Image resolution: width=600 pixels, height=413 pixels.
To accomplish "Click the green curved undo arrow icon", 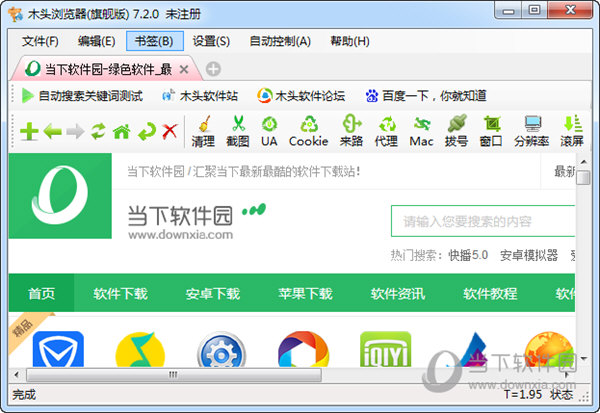I will pyautogui.click(x=147, y=132).
